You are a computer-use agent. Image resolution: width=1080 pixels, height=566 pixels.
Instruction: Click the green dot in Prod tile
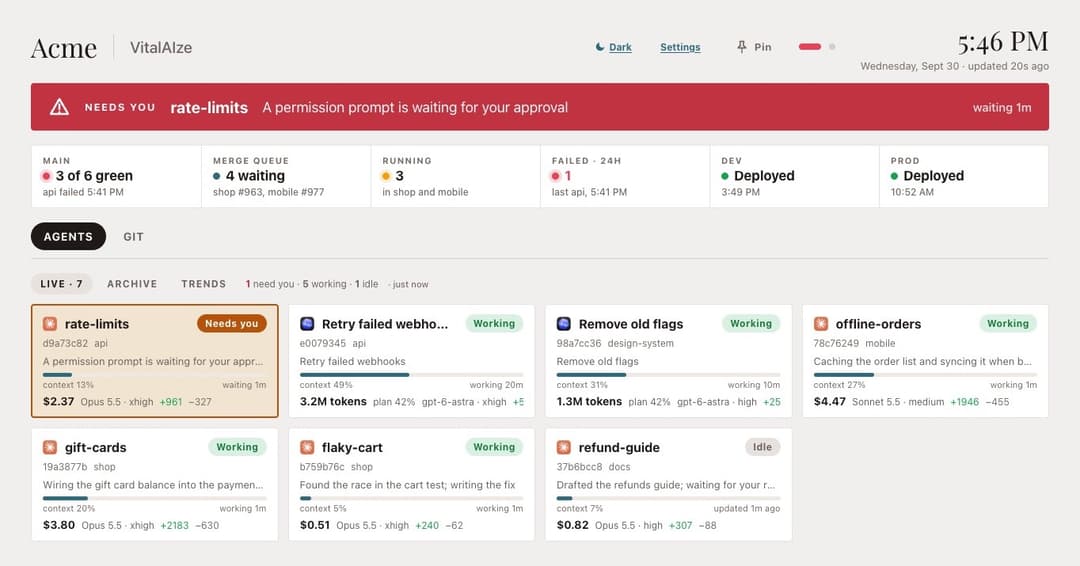click(894, 176)
